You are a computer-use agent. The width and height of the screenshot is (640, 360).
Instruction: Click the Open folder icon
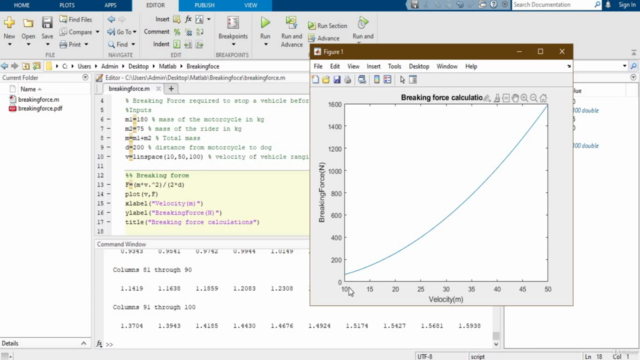(28, 23)
